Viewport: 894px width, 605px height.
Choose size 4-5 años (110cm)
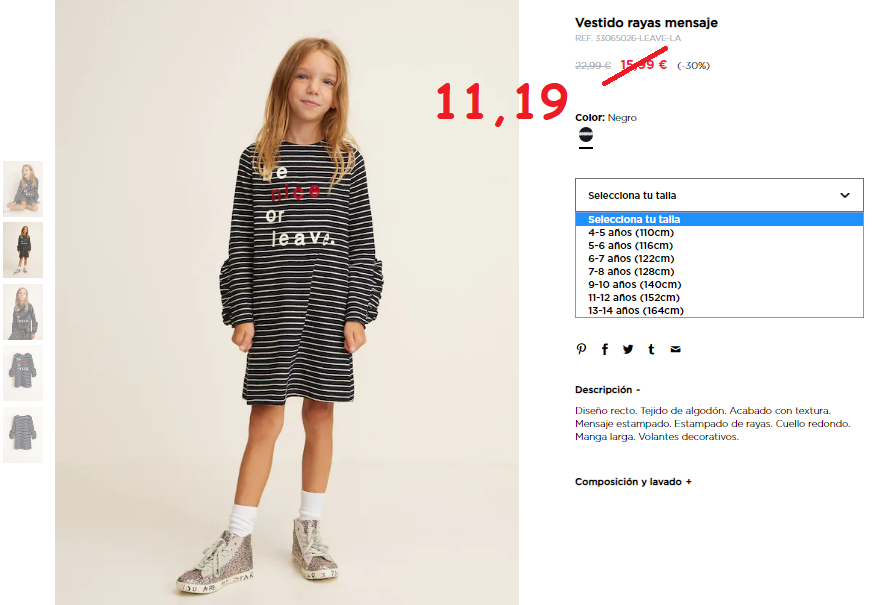tap(719, 233)
